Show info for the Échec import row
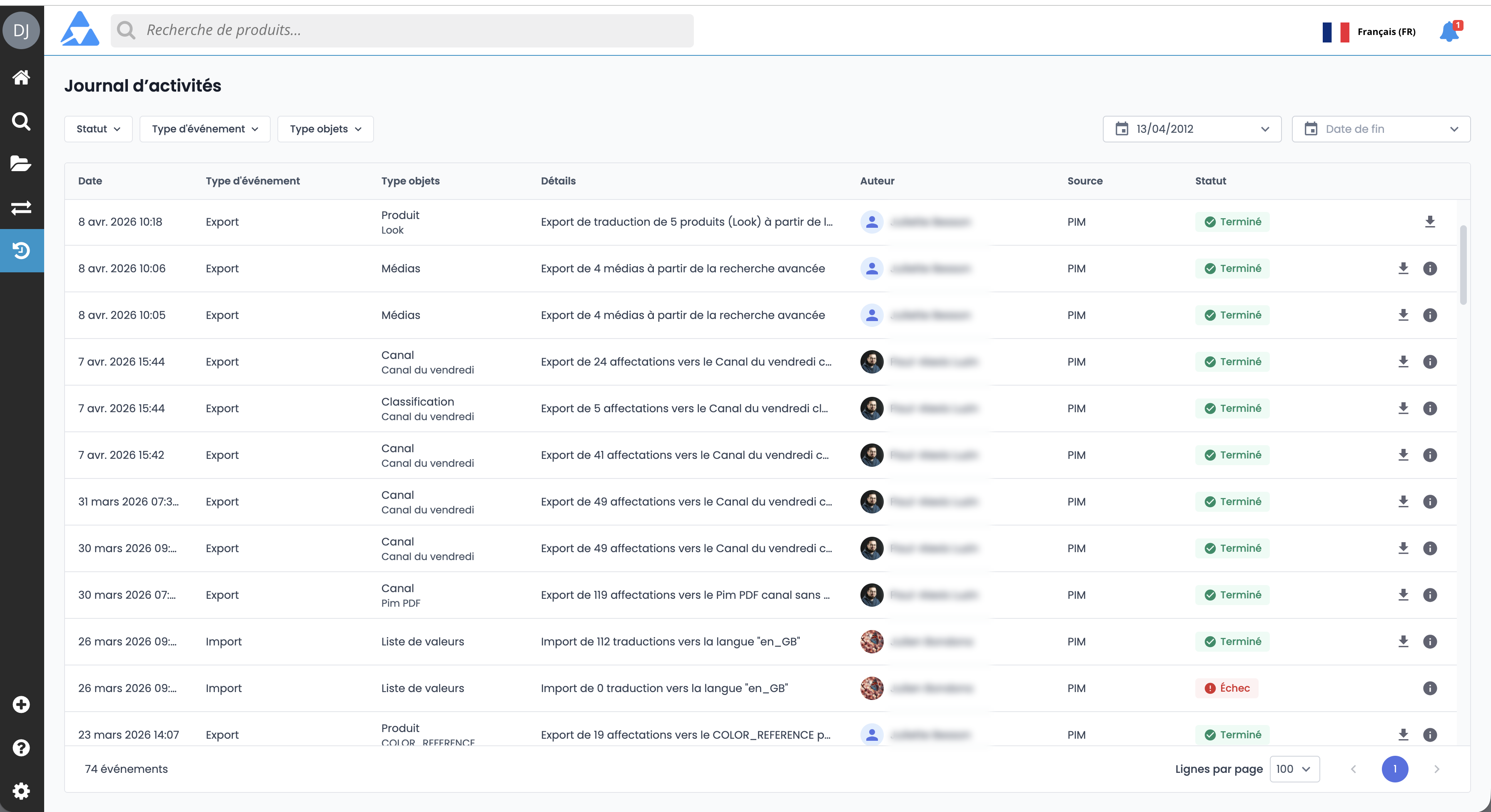This screenshot has width=1491, height=812. click(1430, 688)
